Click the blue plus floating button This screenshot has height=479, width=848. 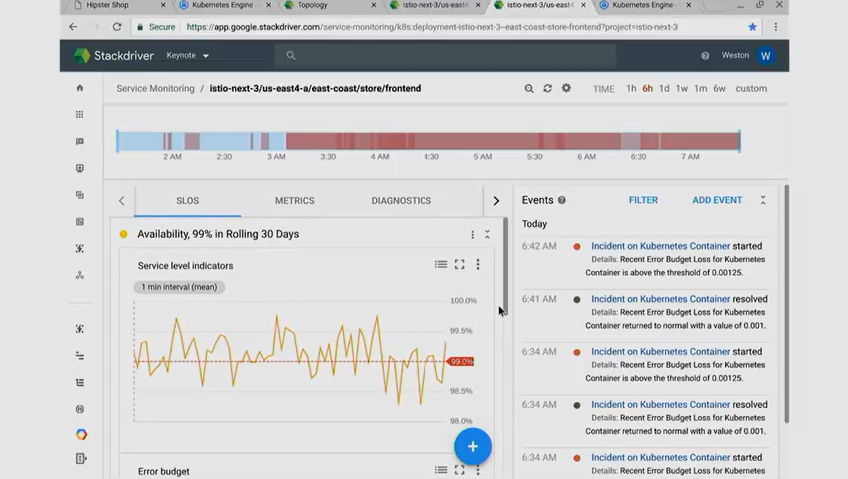[x=472, y=447]
